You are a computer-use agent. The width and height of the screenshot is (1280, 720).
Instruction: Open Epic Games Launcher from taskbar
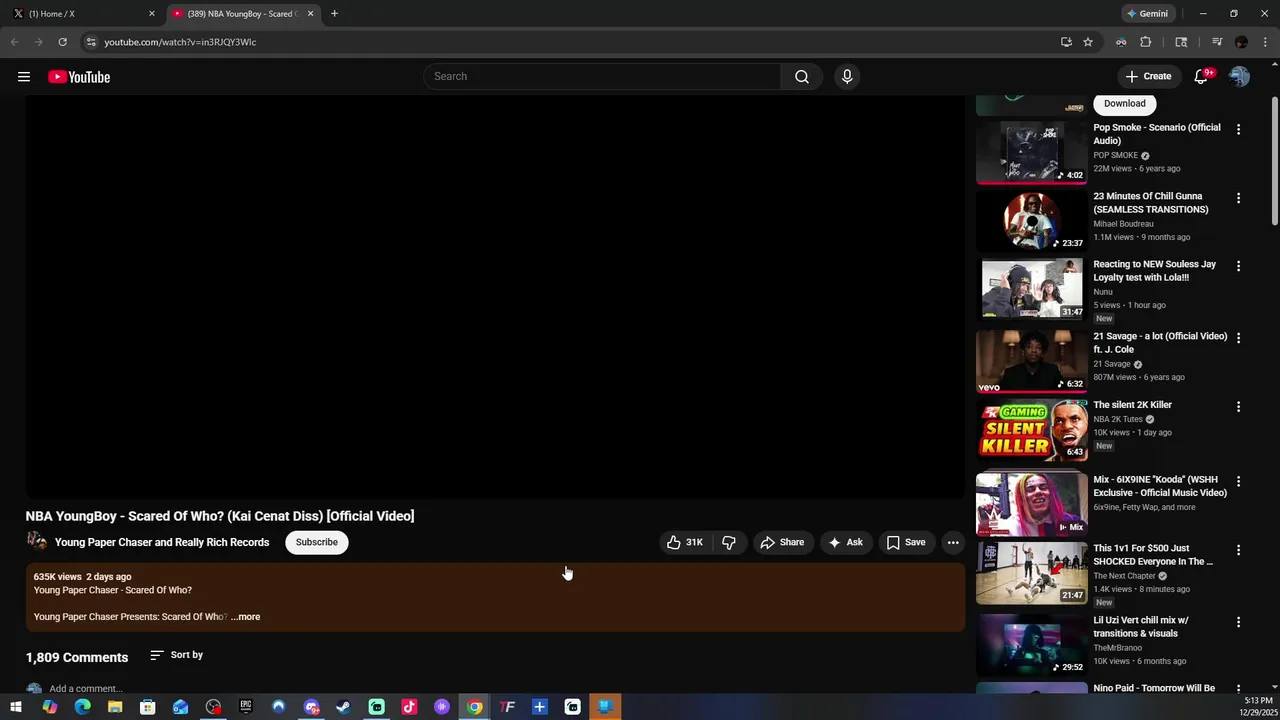pos(246,707)
